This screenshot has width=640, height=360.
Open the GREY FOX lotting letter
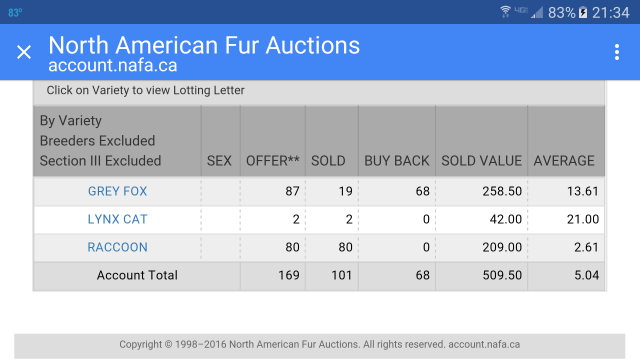coord(118,191)
